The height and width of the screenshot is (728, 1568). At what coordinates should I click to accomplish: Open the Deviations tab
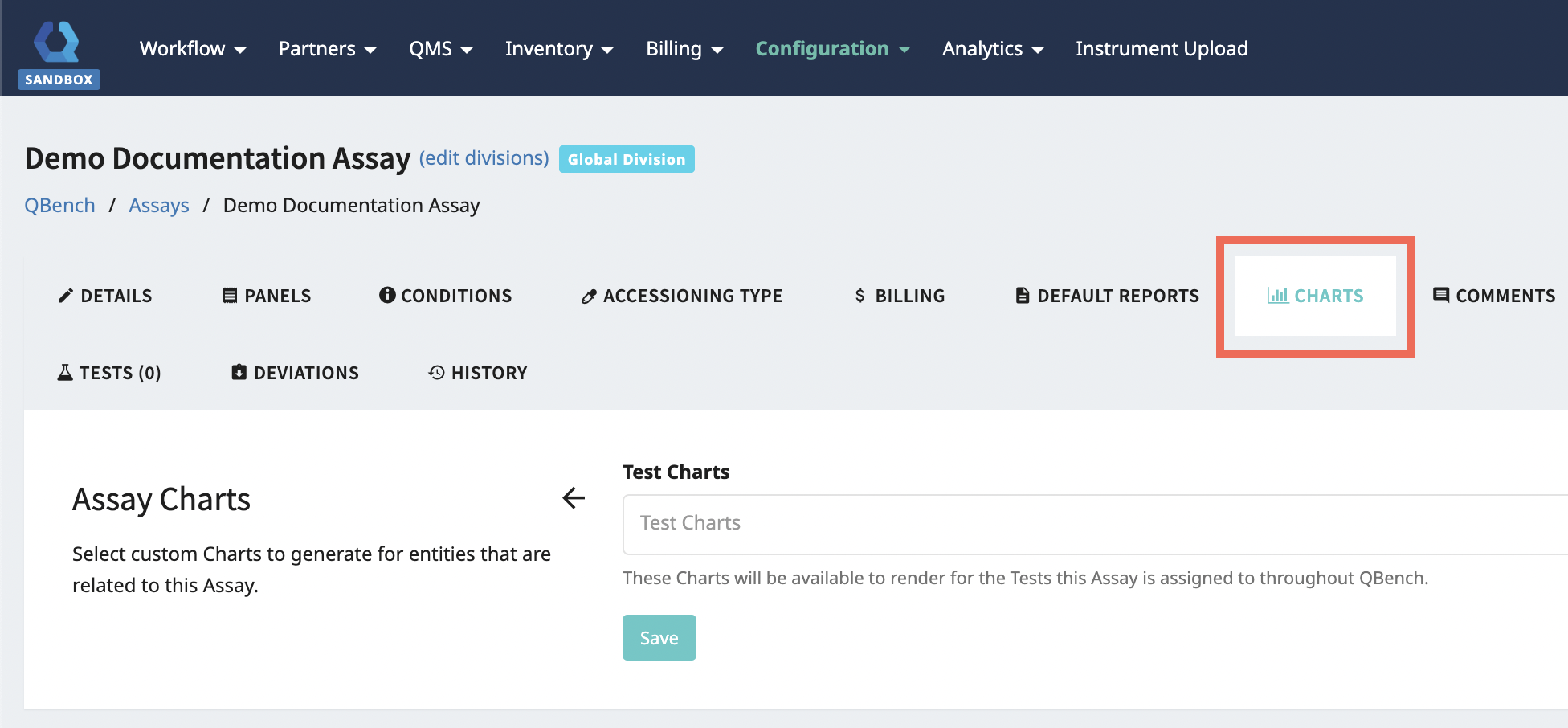(x=295, y=373)
